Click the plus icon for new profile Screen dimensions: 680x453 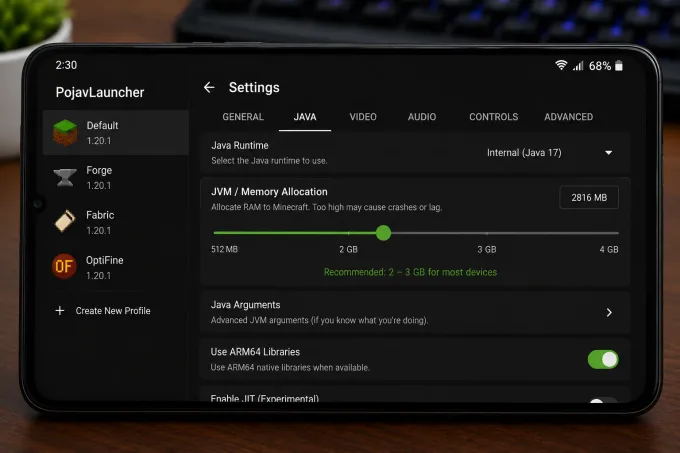60,310
